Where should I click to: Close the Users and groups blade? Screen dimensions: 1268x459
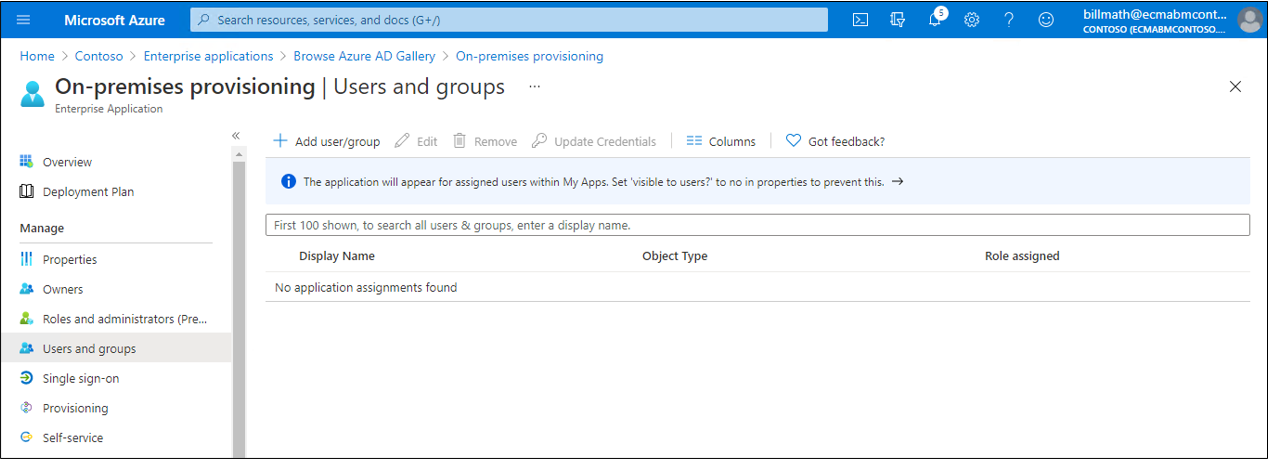(1235, 87)
